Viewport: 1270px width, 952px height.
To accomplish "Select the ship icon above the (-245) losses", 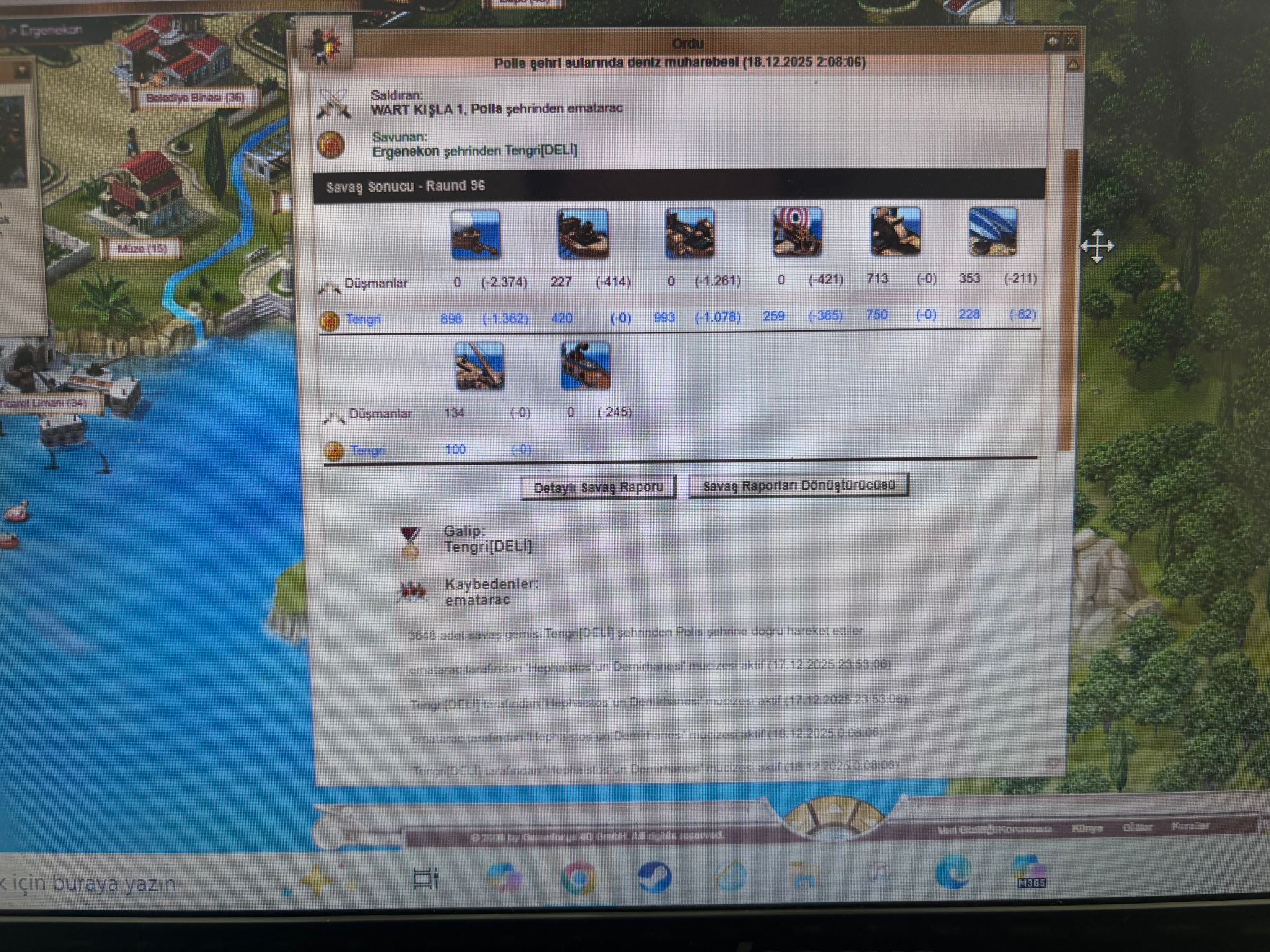I will (x=585, y=366).
